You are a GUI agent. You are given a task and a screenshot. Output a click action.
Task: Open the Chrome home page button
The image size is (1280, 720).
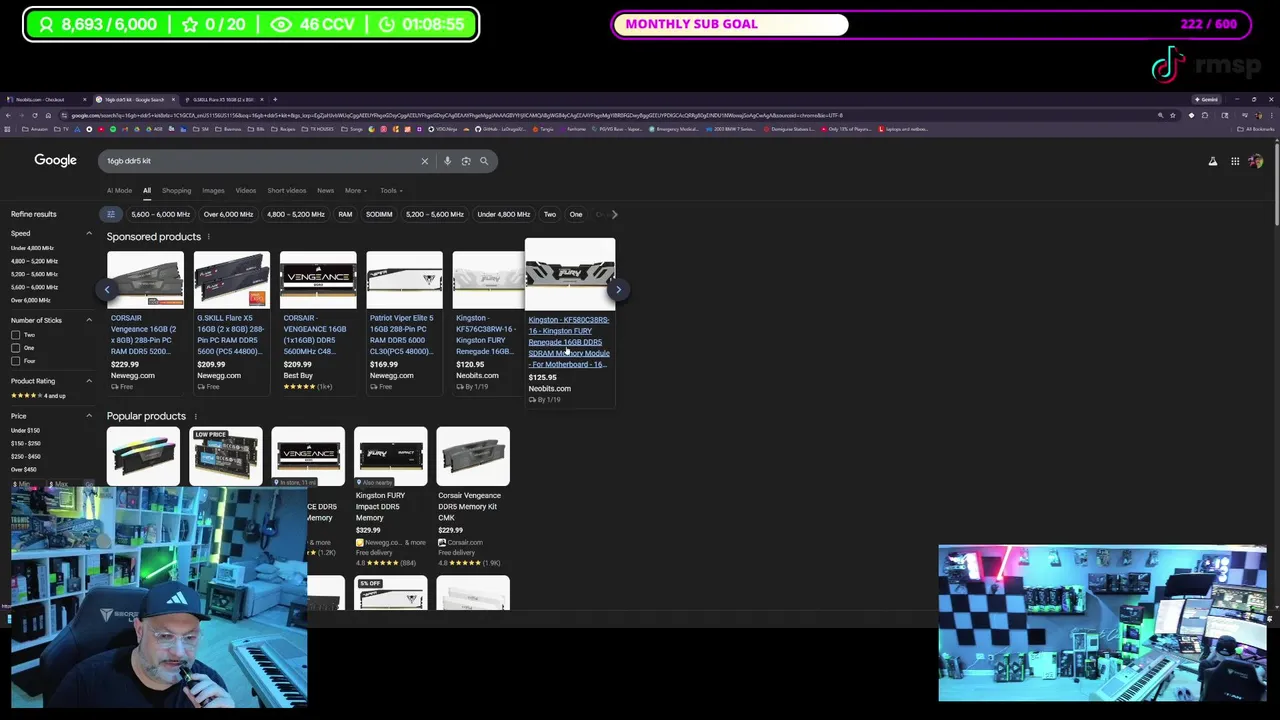(48, 115)
